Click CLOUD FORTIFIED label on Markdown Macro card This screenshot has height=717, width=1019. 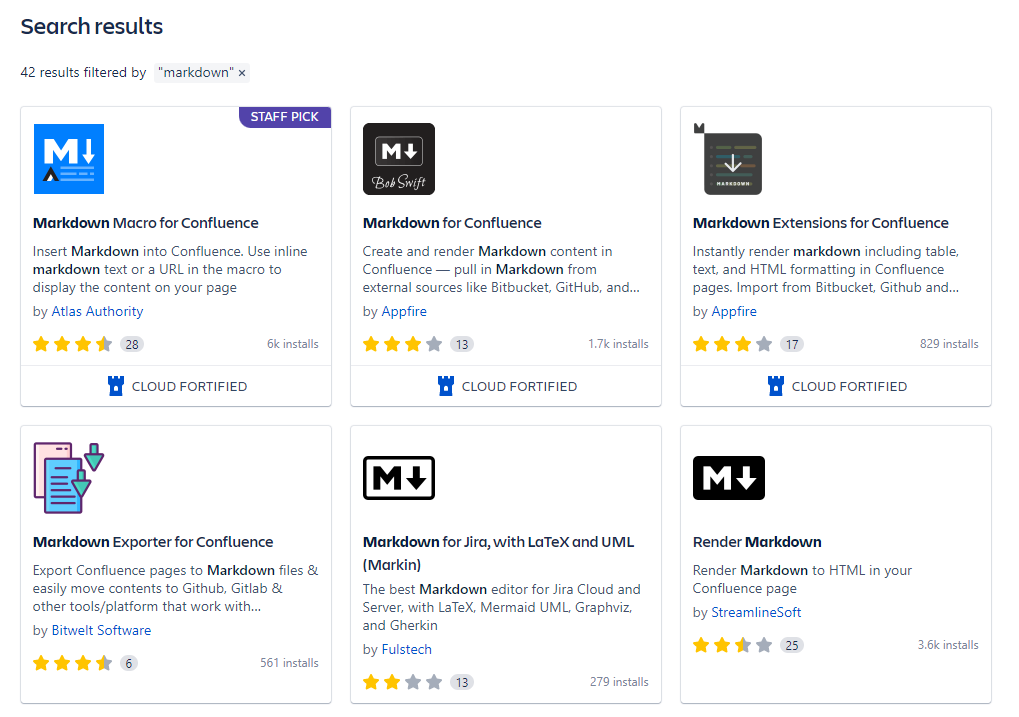190,387
